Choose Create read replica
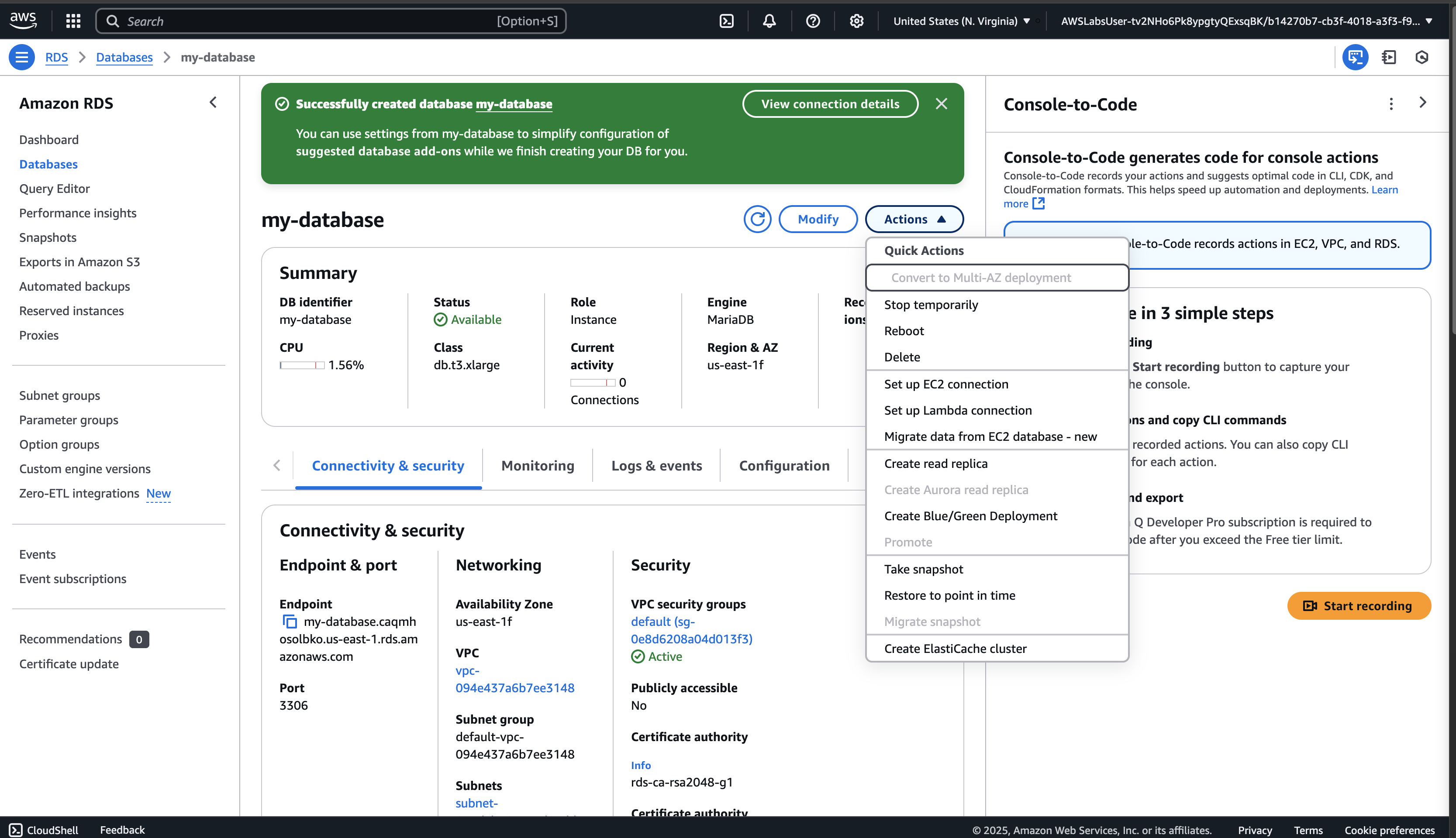 pos(997,464)
